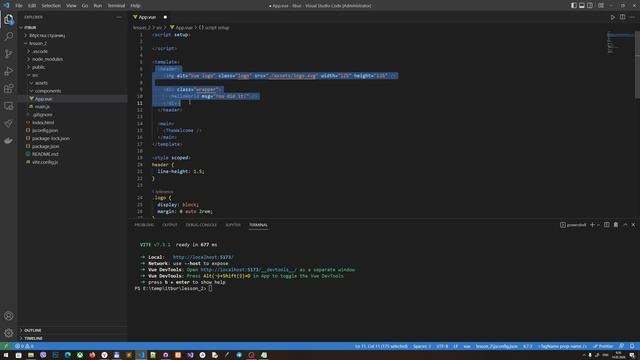Open the Remote Explorer view

tap(9, 106)
